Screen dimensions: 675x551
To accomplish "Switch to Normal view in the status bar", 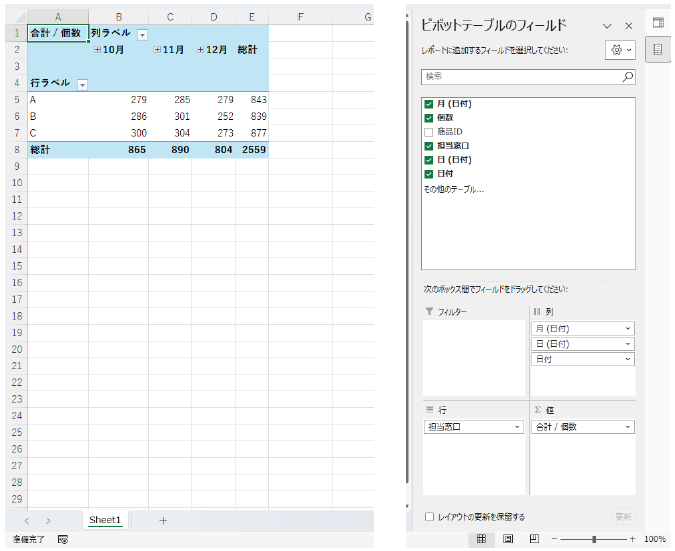I will point(481,539).
